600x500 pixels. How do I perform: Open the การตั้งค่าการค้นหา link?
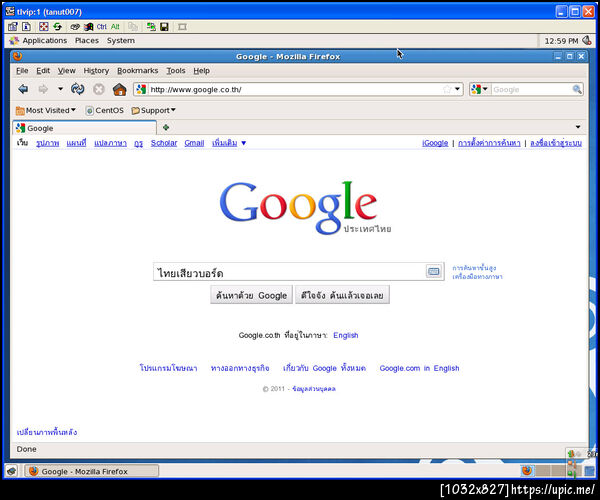click(489, 143)
